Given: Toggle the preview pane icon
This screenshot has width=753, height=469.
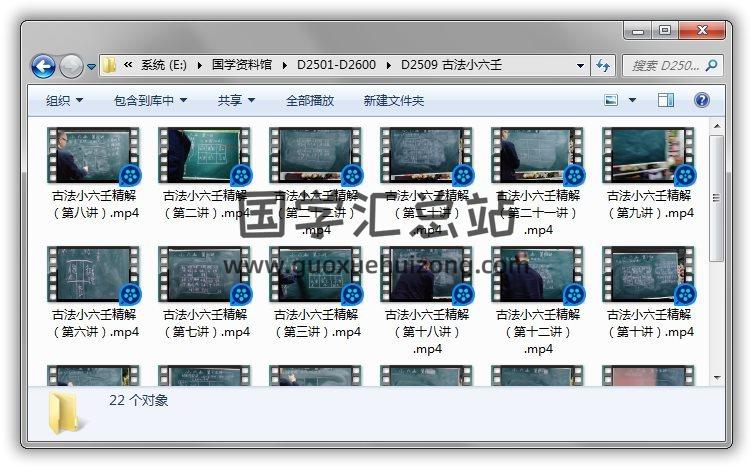Looking at the screenshot, I should (x=666, y=100).
